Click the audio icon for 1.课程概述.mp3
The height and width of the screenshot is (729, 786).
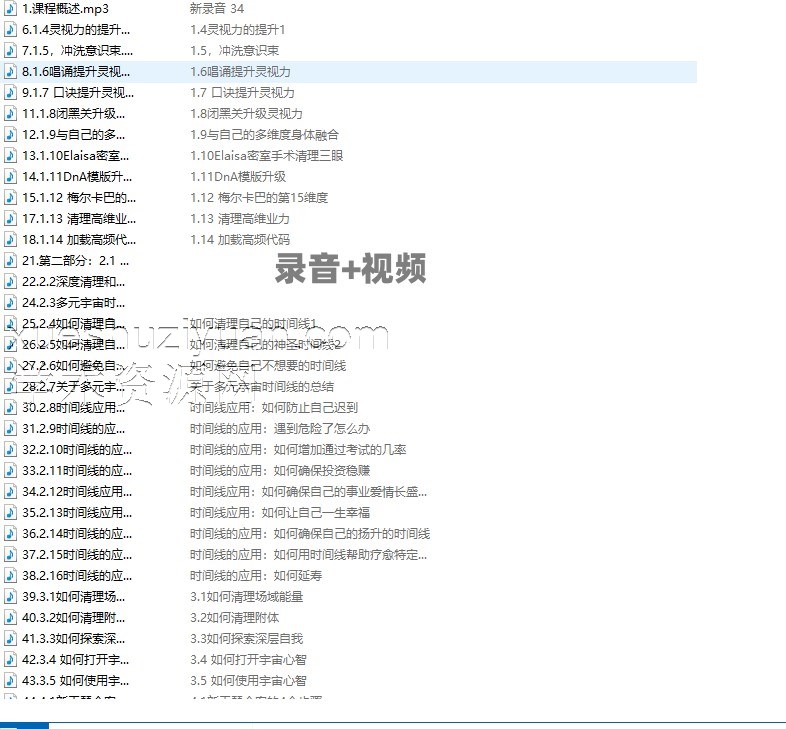10,9
